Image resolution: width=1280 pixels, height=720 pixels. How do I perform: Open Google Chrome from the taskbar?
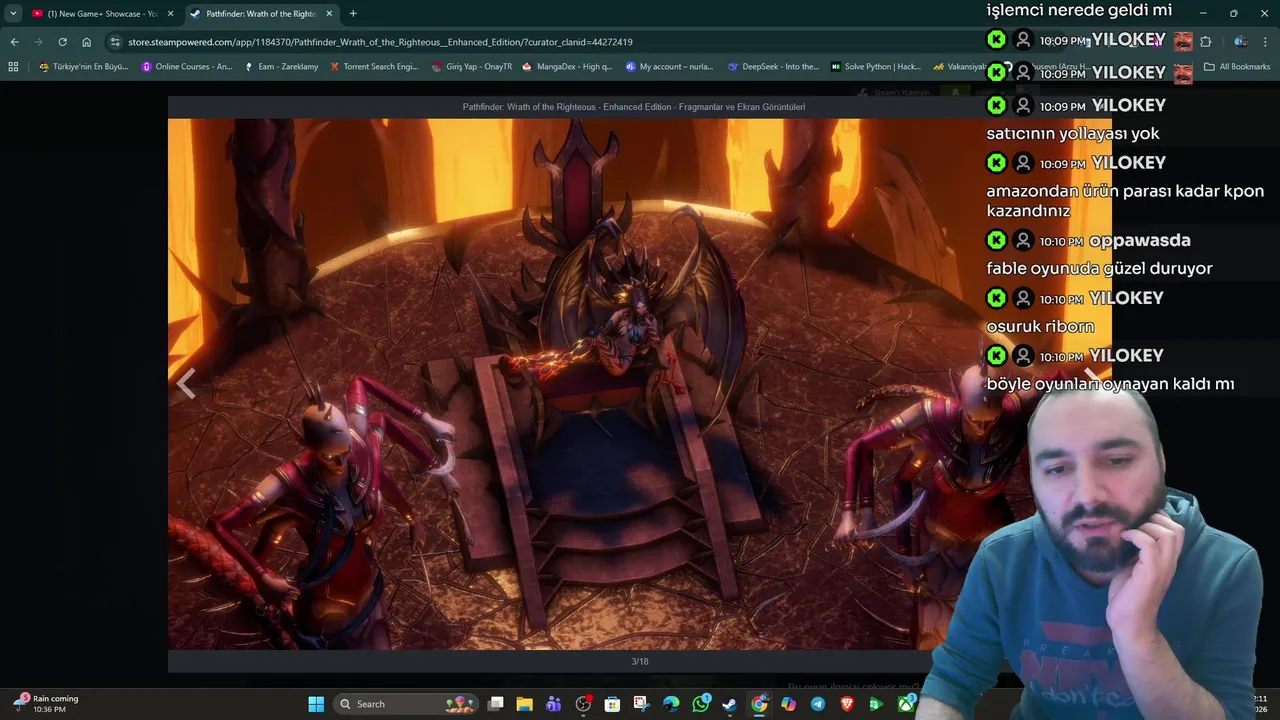click(760, 704)
